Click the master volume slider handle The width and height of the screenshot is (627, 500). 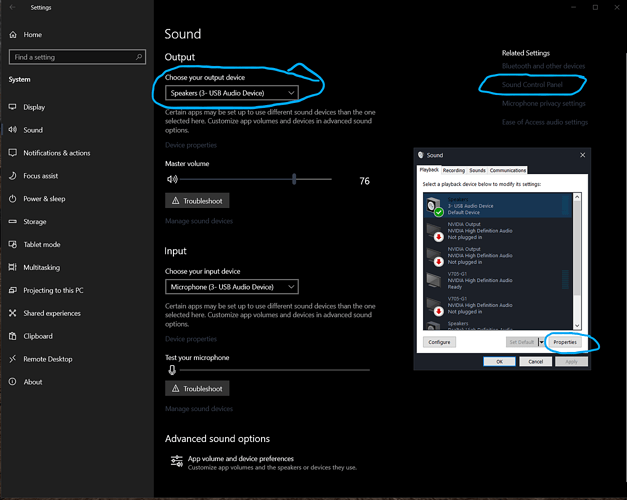click(x=294, y=179)
